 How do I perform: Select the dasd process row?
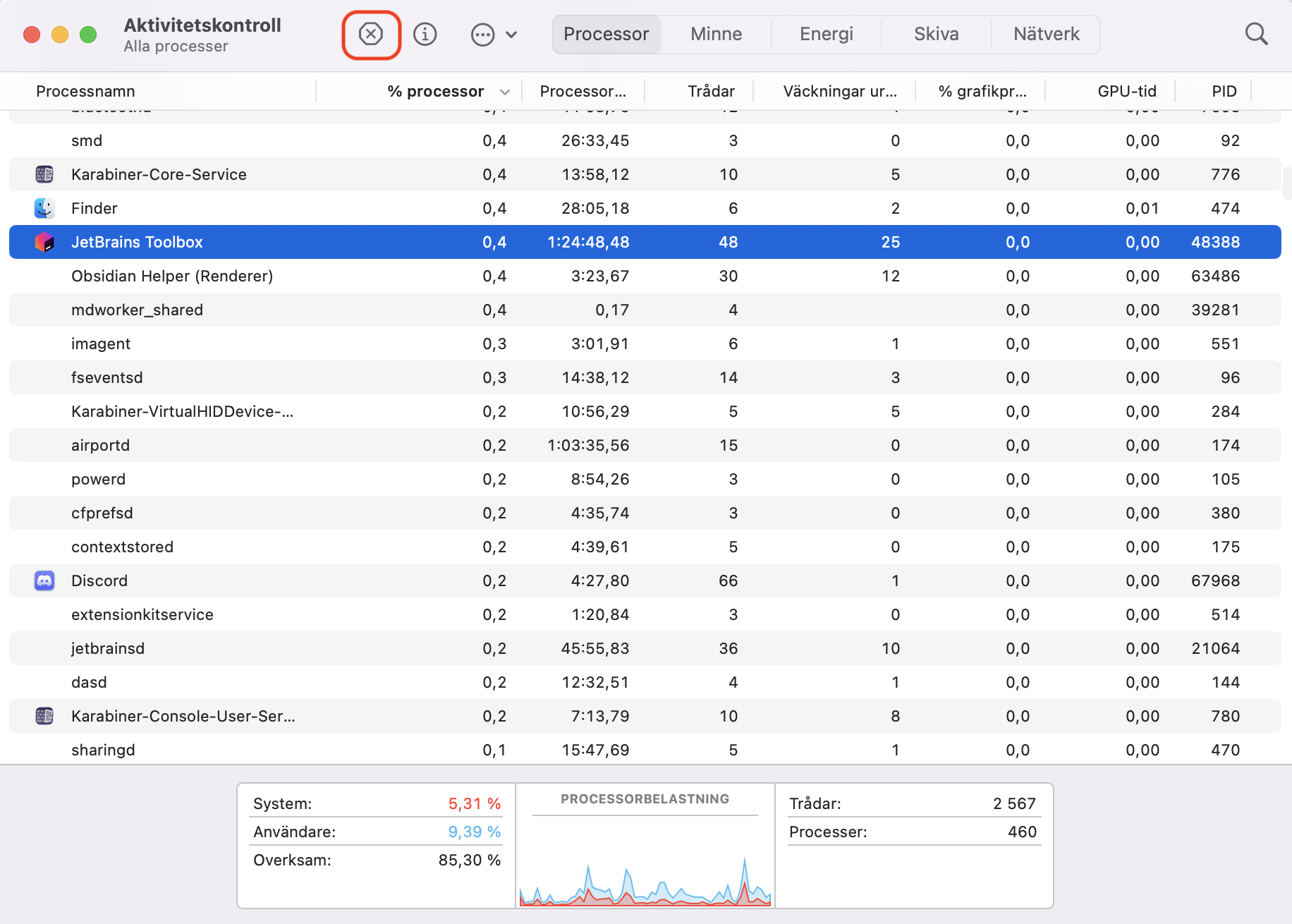click(x=645, y=682)
